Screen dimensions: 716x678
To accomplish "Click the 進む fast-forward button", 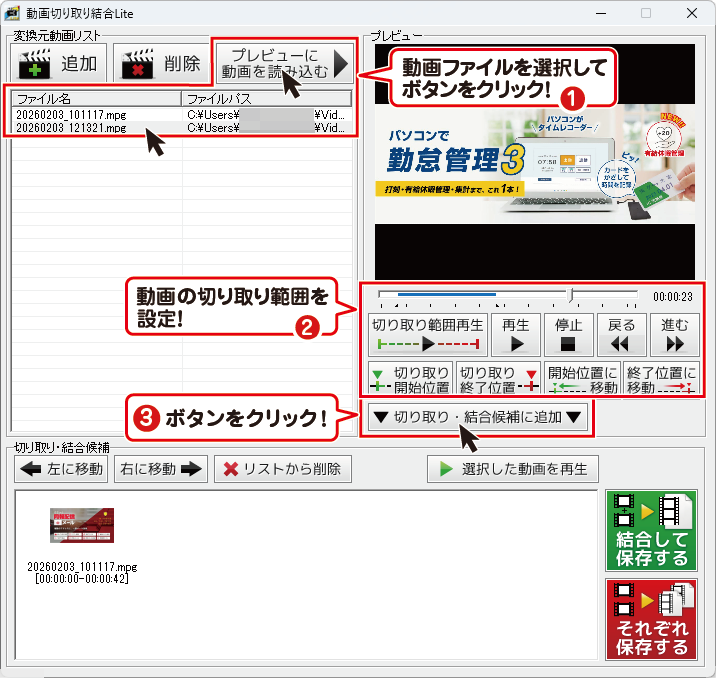I will tap(674, 335).
